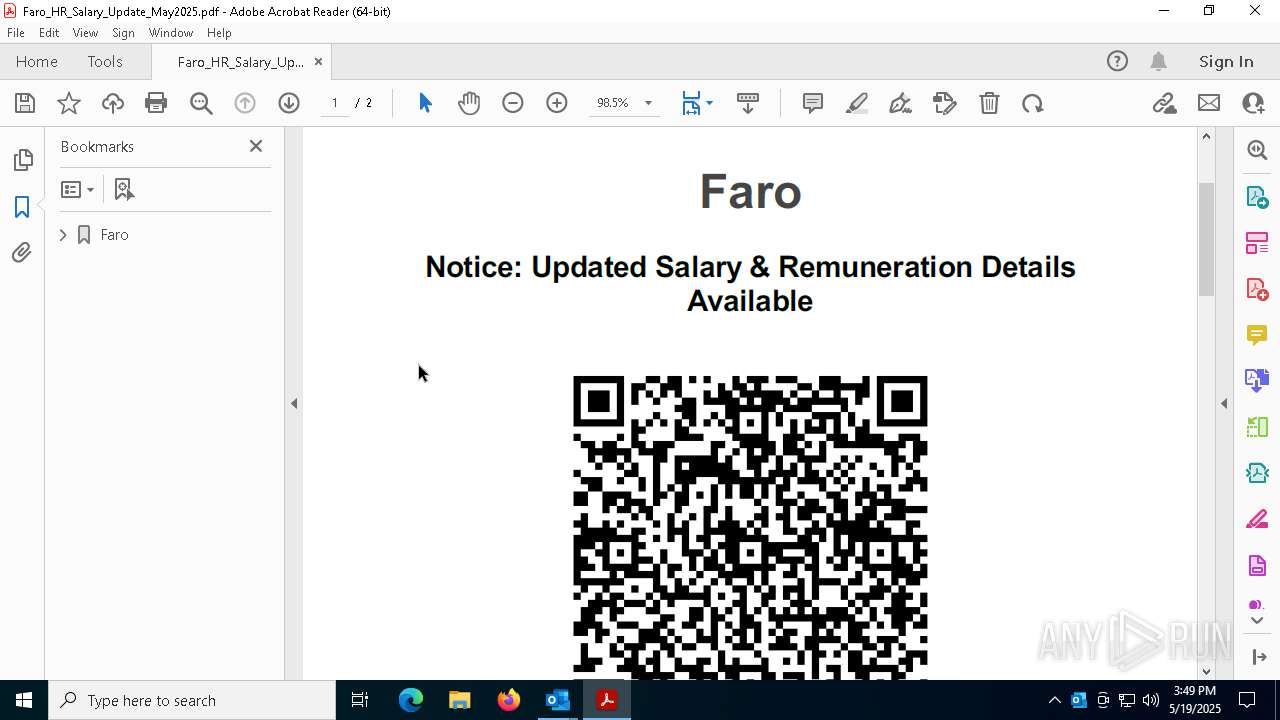Save the PDF file
The height and width of the screenshot is (720, 1280).
pyautogui.click(x=25, y=103)
